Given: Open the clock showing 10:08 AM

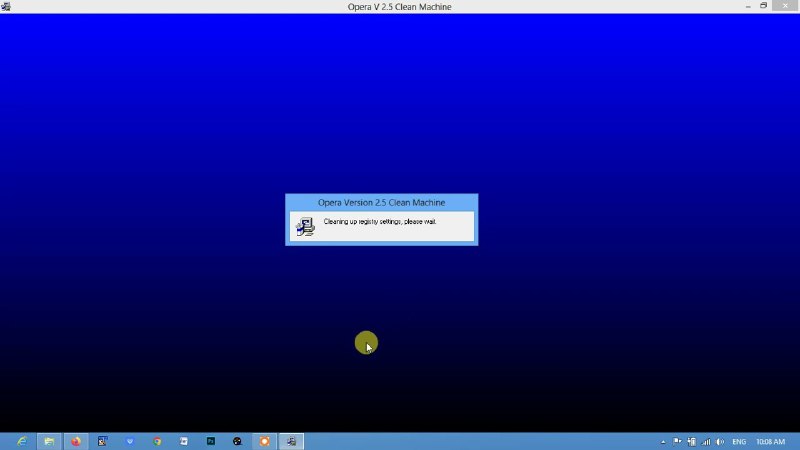Looking at the screenshot, I should [x=770, y=442].
